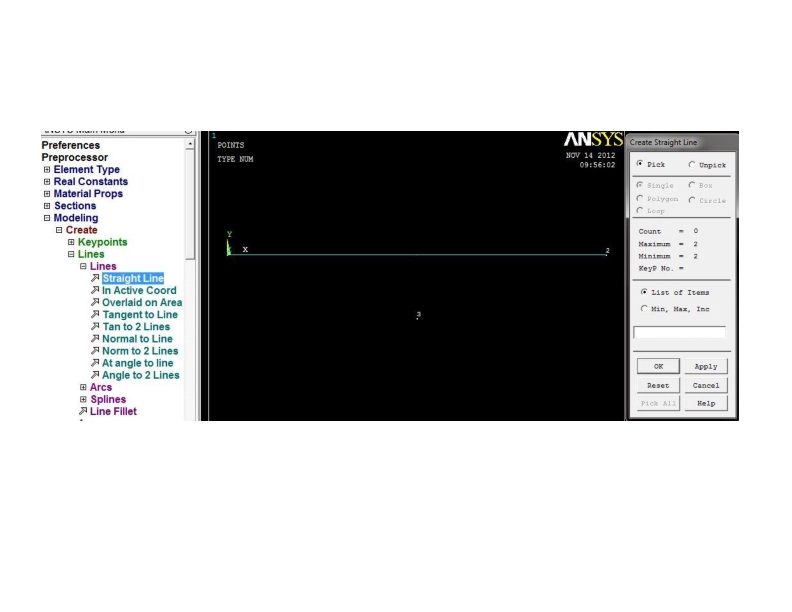792x612 pixels.
Task: Click the arrow icon beside Overlaid on Area
Action: point(95,302)
